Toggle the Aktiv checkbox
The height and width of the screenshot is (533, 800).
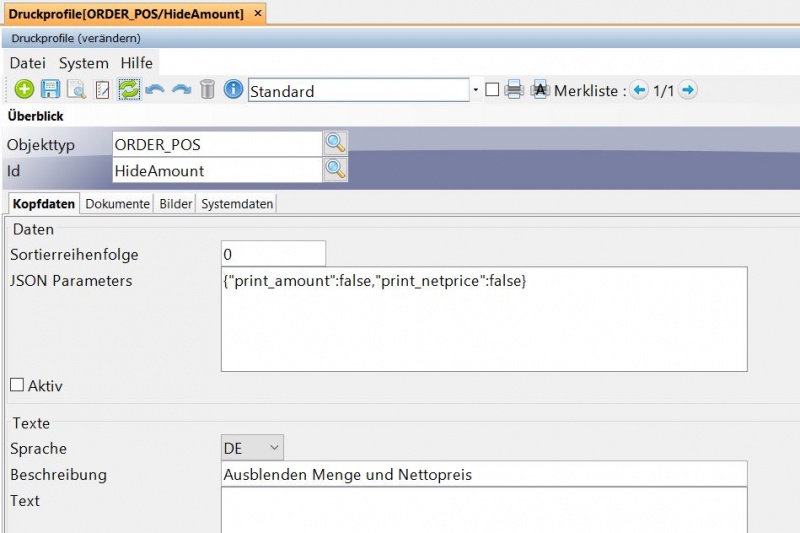(16, 385)
